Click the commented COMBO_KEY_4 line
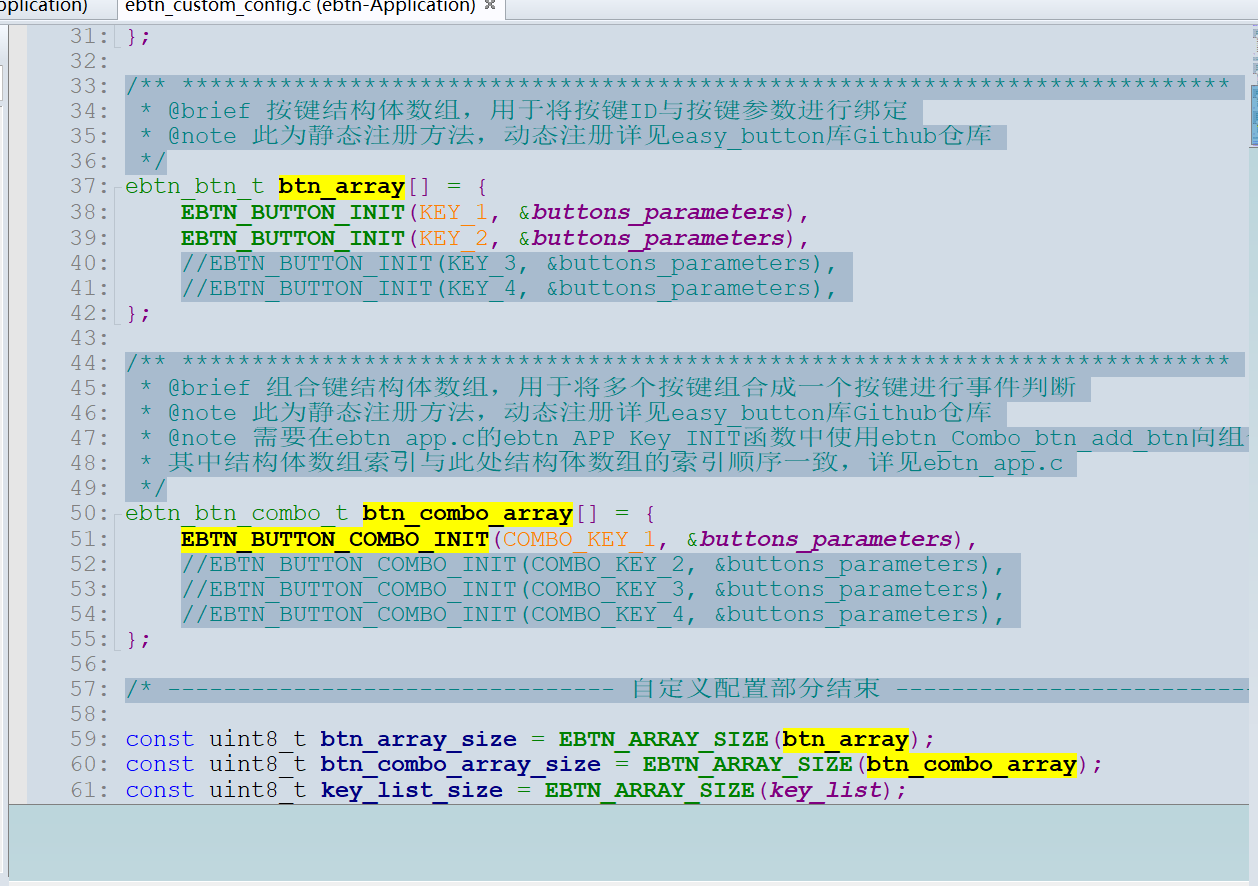Viewport: 1258px width, 886px height. (x=592, y=614)
